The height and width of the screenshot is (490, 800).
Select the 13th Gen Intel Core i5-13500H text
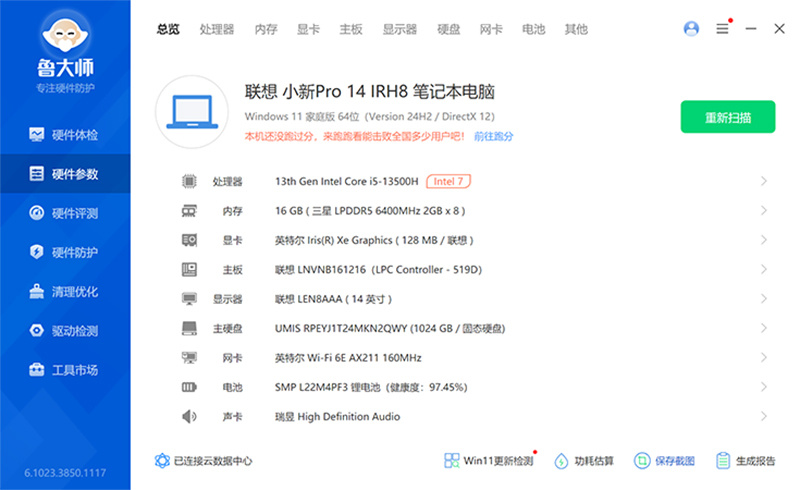[x=346, y=181]
